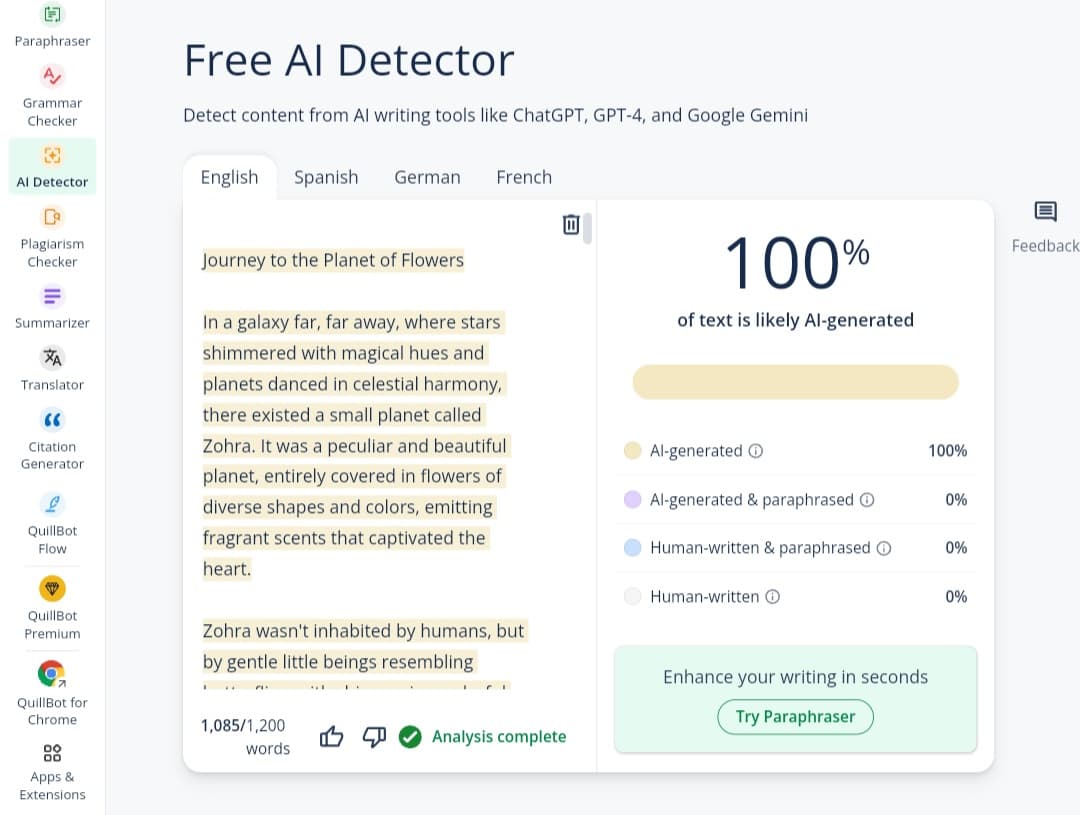Switch to the German tab
1080x815 pixels.
(x=427, y=177)
